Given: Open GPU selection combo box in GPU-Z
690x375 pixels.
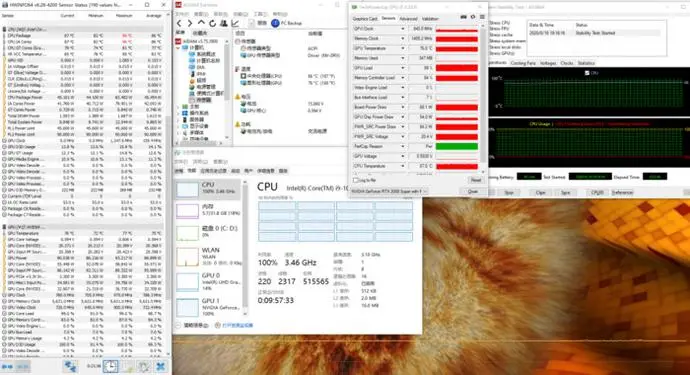Looking at the screenshot, I should point(389,191).
